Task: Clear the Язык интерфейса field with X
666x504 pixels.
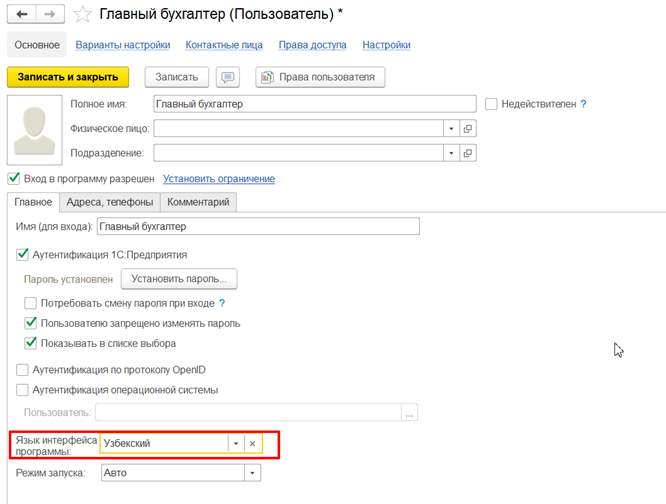Action: point(253,443)
